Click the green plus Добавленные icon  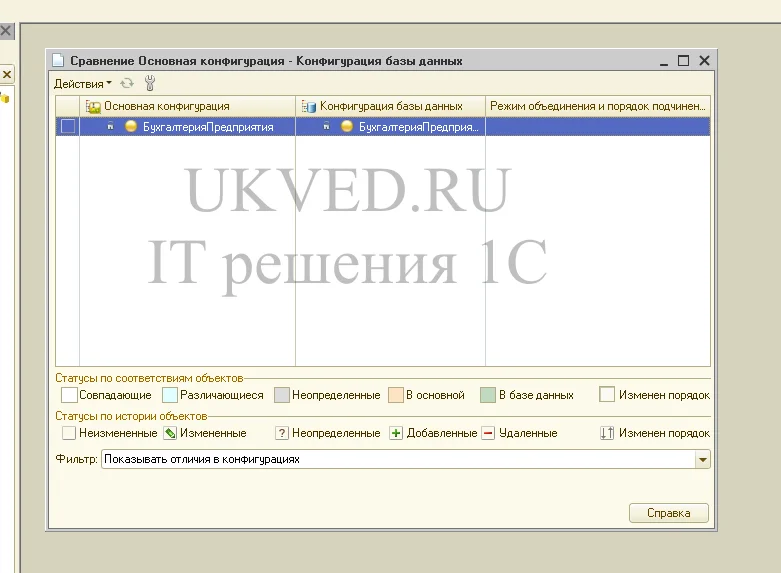396,433
